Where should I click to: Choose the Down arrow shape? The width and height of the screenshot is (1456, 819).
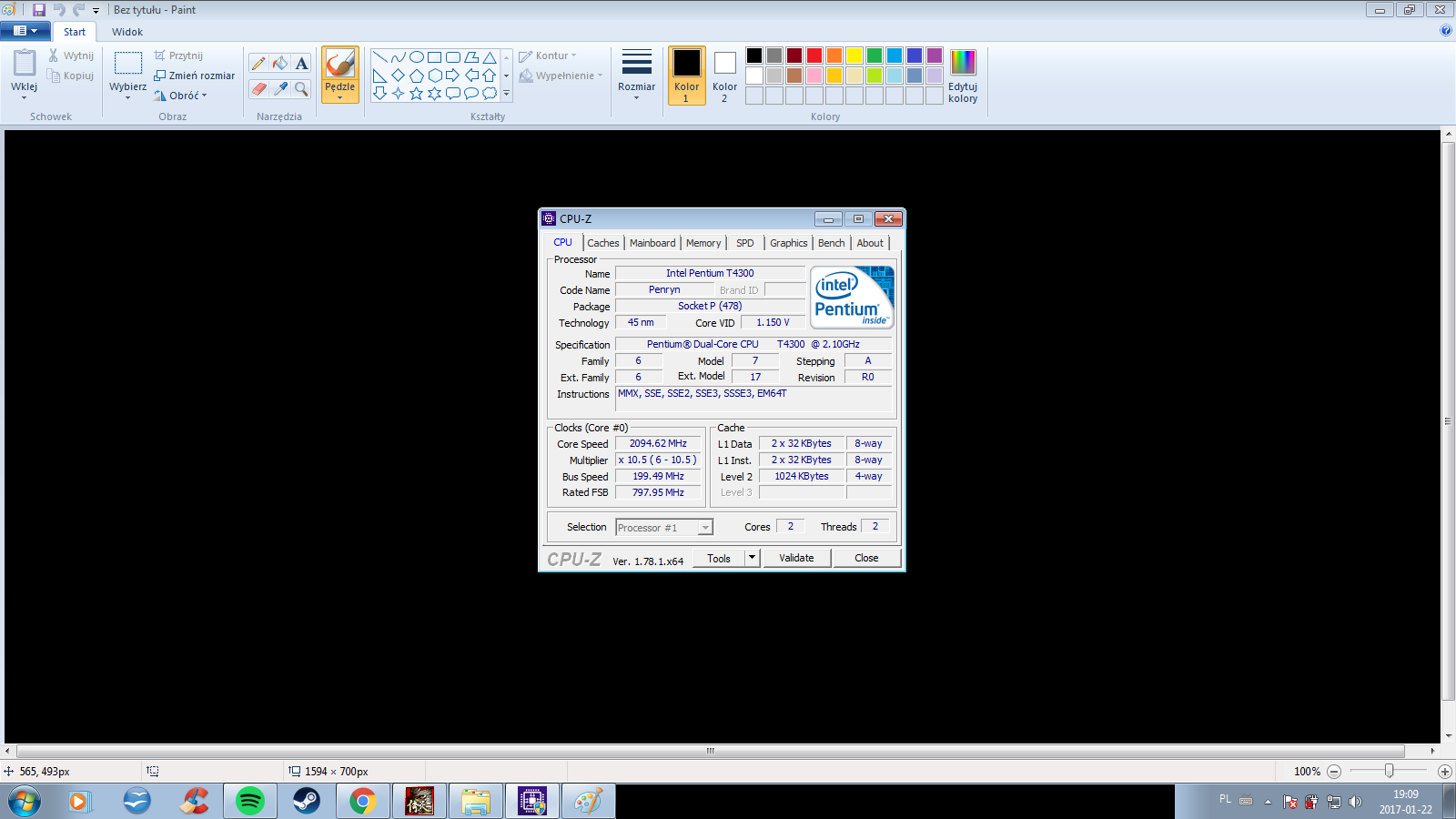(380, 94)
